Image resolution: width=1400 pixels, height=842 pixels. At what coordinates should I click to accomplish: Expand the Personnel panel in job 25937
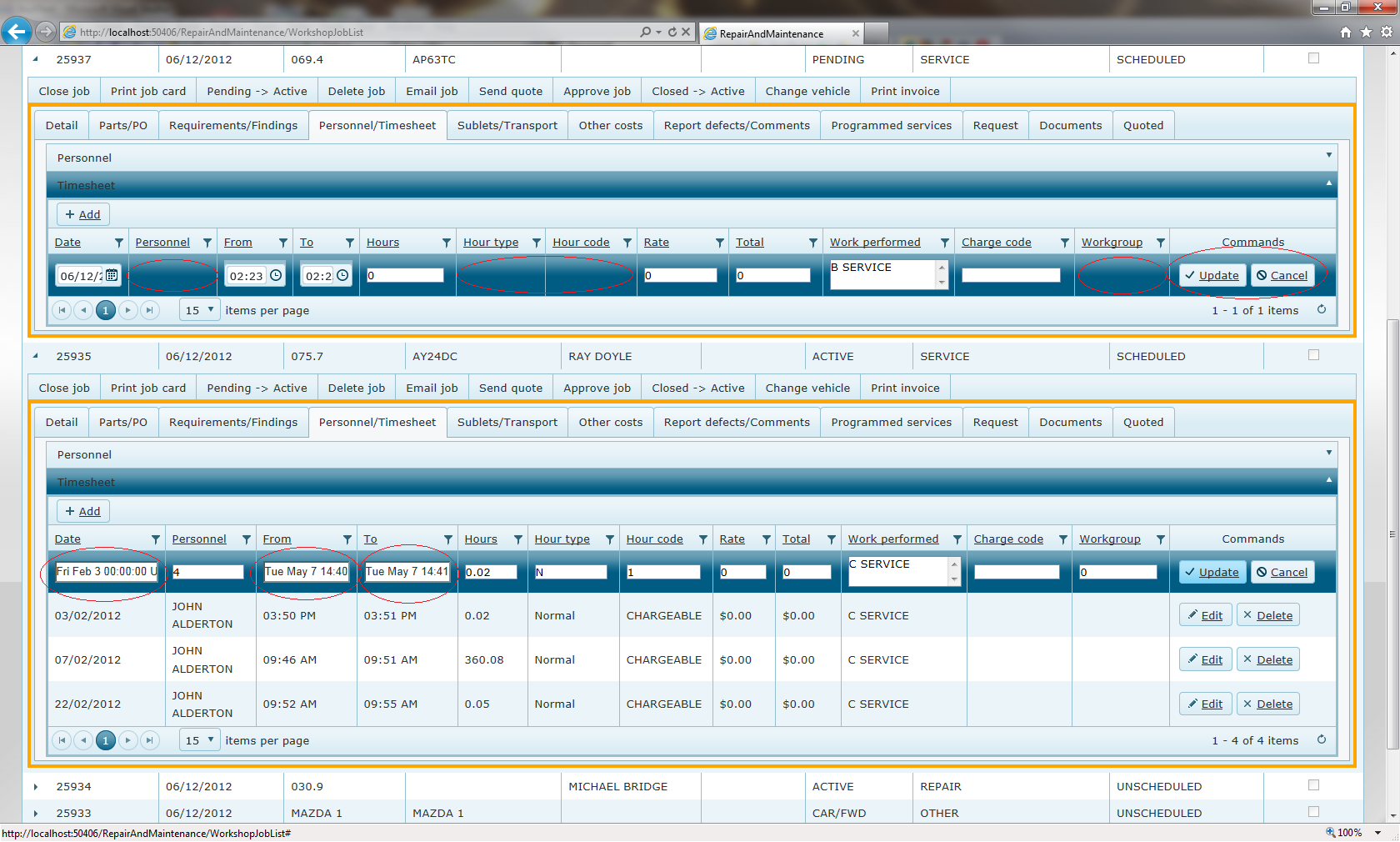[x=1329, y=155]
